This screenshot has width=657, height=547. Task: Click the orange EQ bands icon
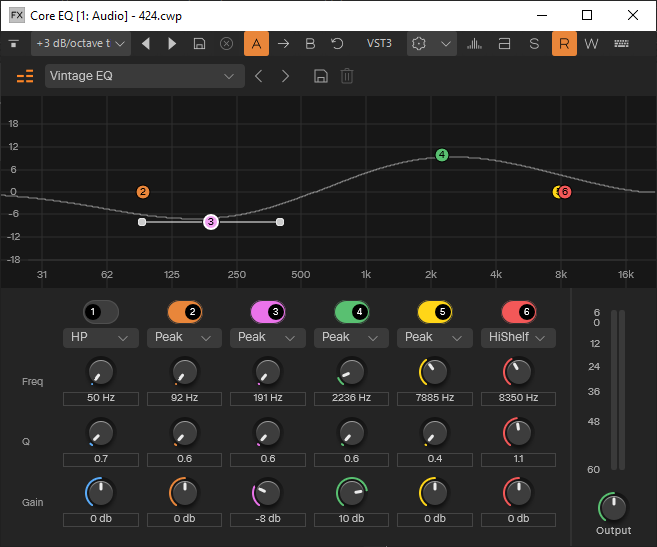(25, 76)
